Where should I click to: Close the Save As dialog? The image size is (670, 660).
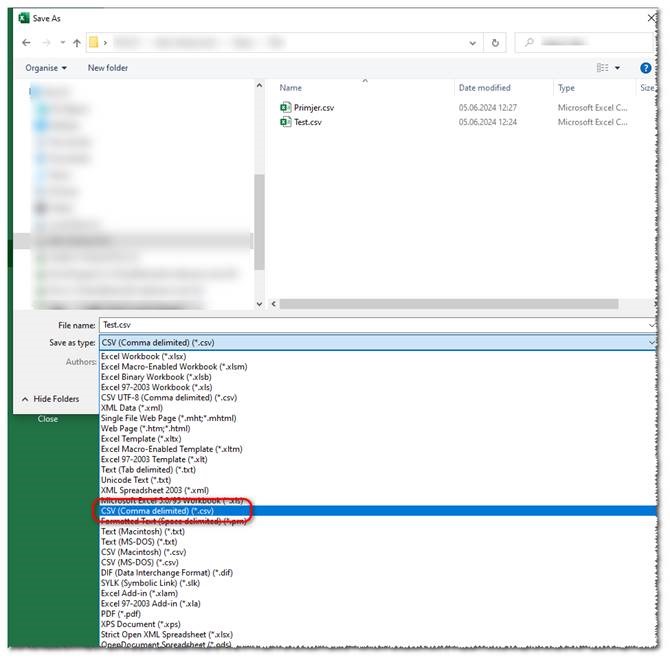pyautogui.click(x=651, y=18)
